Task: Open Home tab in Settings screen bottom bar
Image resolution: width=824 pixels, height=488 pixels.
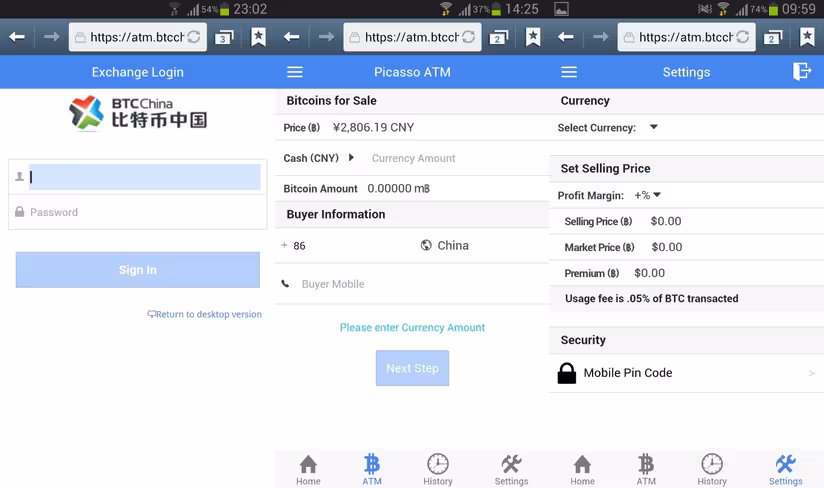Action: coord(582,470)
